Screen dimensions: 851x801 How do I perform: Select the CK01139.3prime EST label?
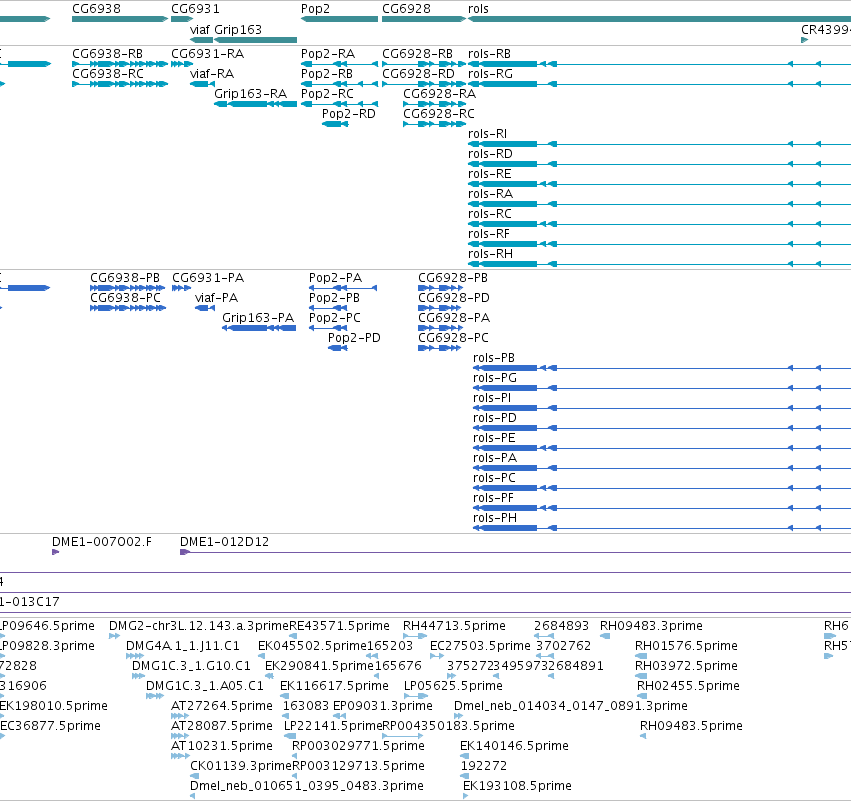pyautogui.click(x=241, y=767)
